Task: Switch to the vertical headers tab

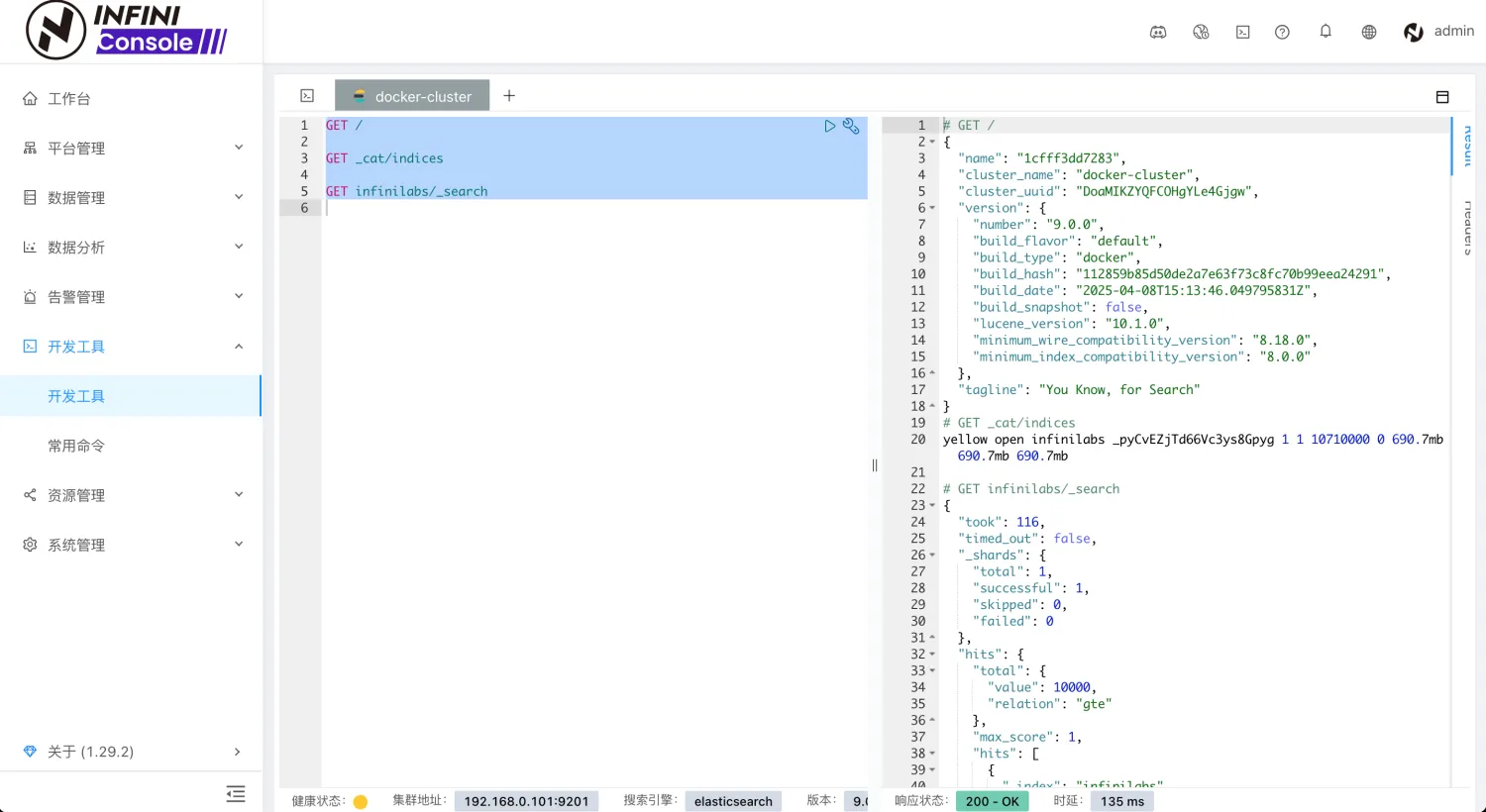Action: pos(1467,229)
